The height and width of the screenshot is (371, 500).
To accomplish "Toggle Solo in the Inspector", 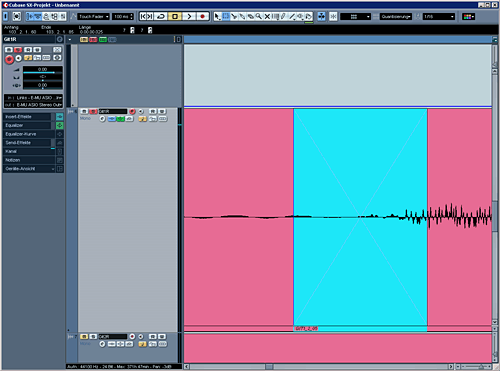I will point(18,50).
